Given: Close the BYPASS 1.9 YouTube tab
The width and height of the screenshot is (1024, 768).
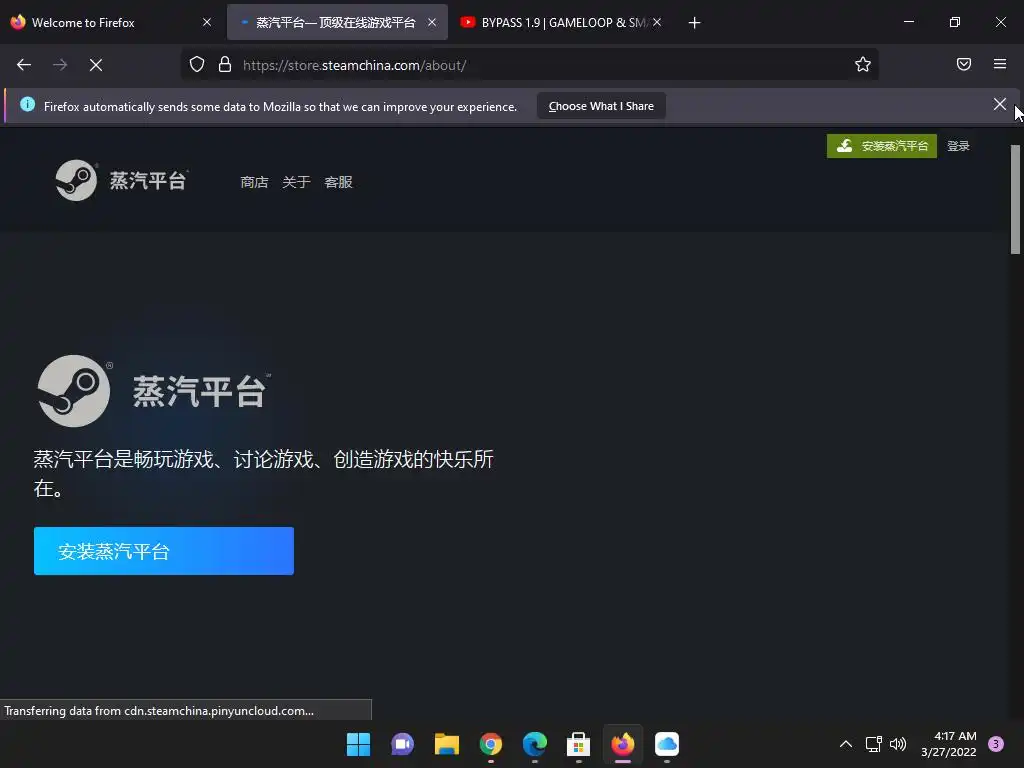Looking at the screenshot, I should coord(657,22).
